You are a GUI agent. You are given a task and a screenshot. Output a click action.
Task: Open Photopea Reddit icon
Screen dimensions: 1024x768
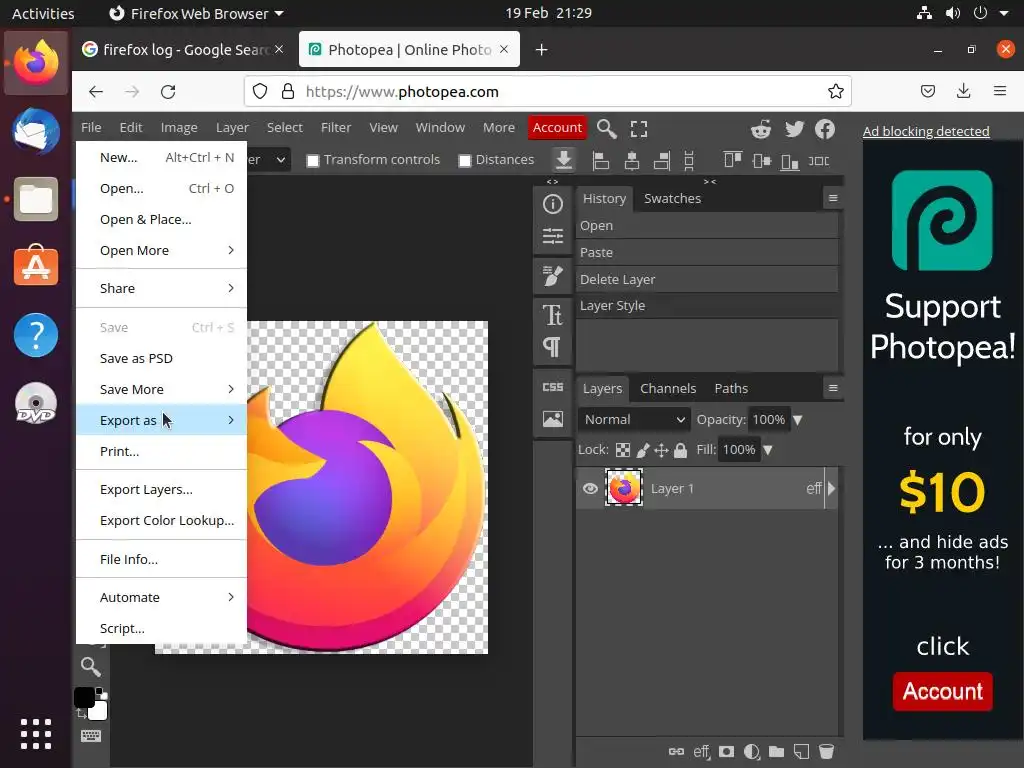point(761,129)
